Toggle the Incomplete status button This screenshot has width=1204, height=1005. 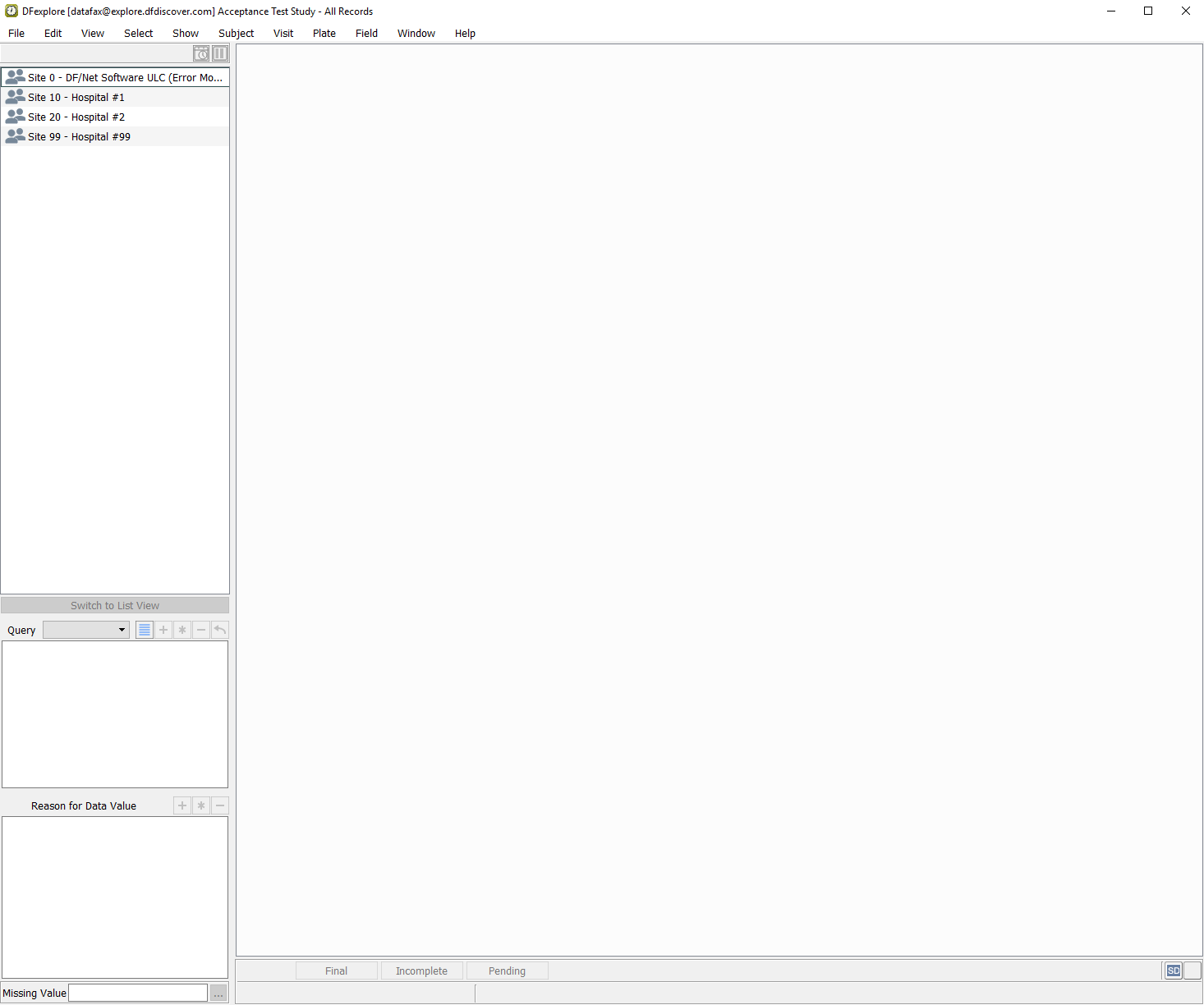[421, 971]
